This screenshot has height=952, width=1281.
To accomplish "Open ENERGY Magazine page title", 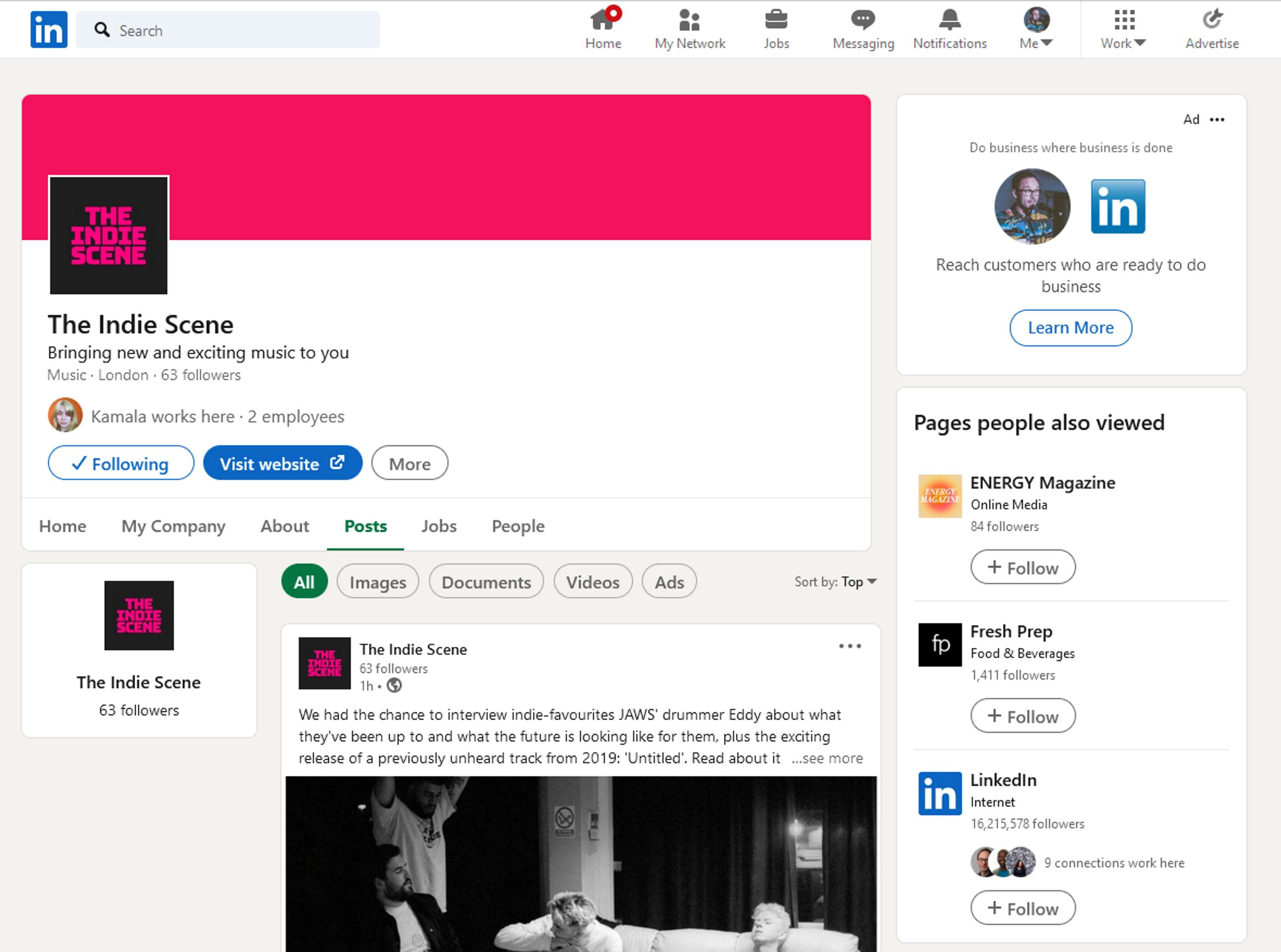I will click(x=1042, y=482).
